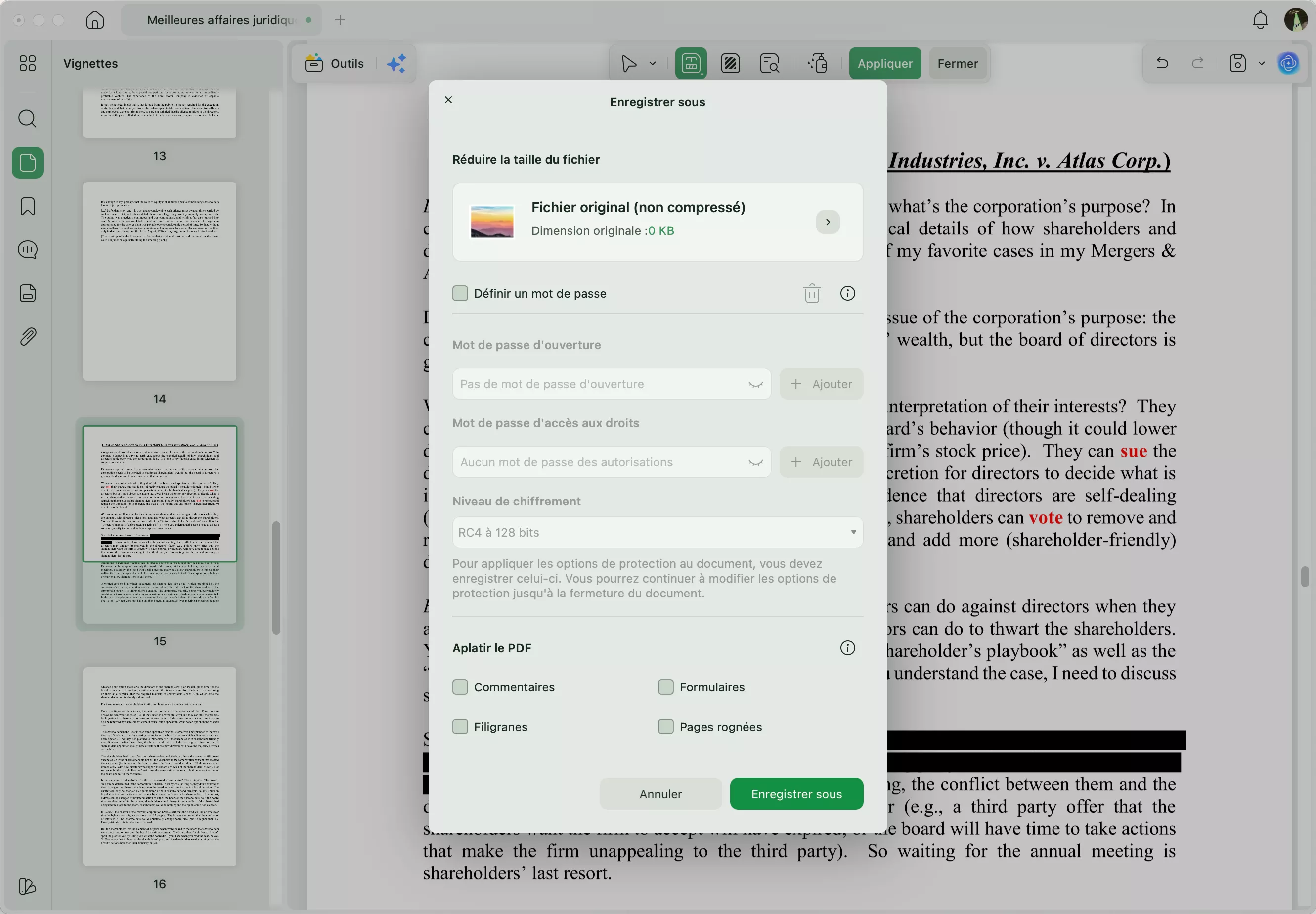Click the AI assistant icon
1316x914 pixels.
(x=1288, y=64)
